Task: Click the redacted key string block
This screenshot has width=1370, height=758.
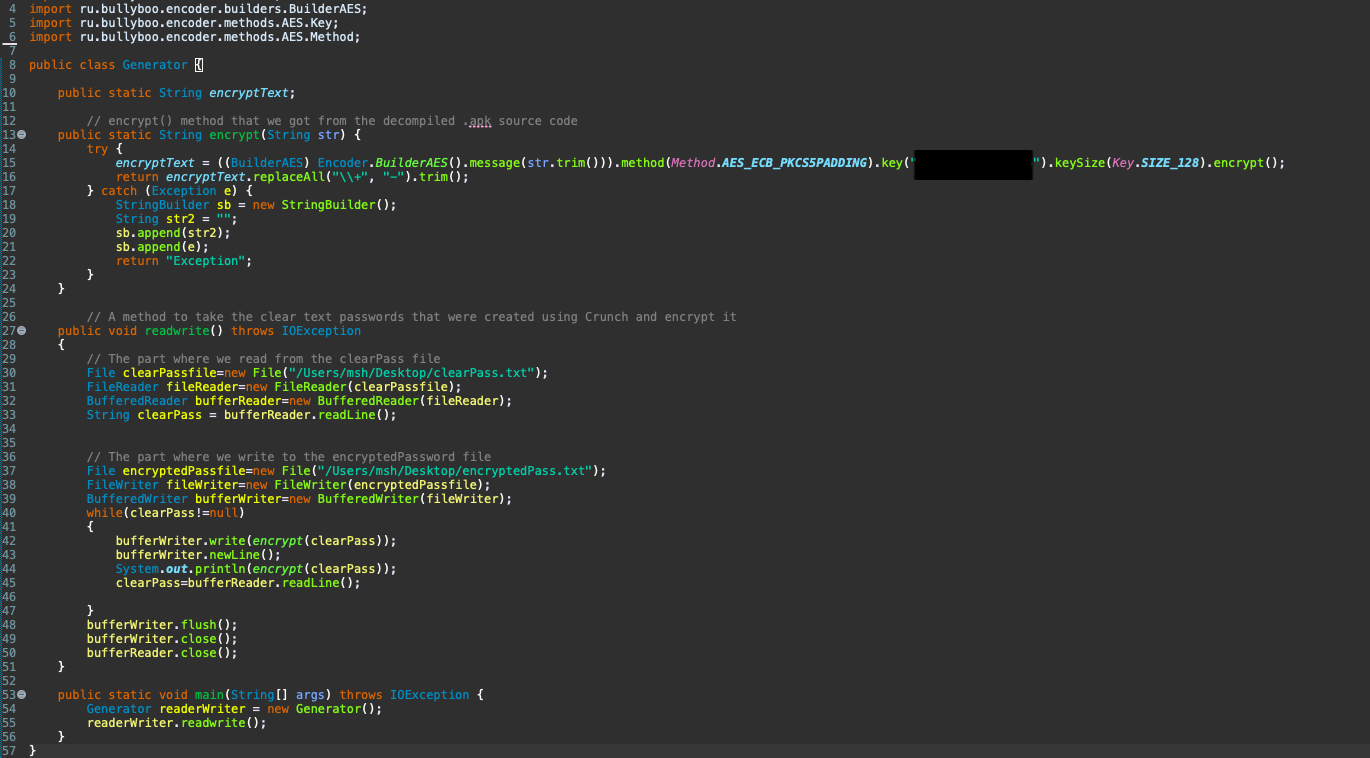Action: click(x=972, y=164)
